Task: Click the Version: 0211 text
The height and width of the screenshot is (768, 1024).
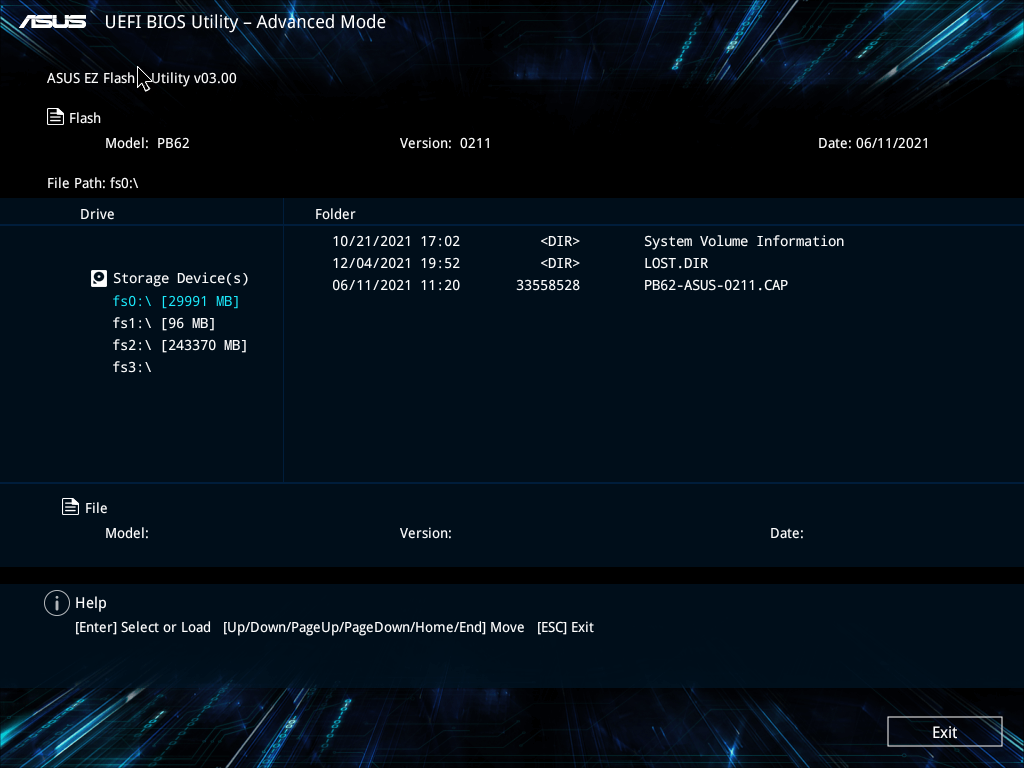Action: [445, 143]
